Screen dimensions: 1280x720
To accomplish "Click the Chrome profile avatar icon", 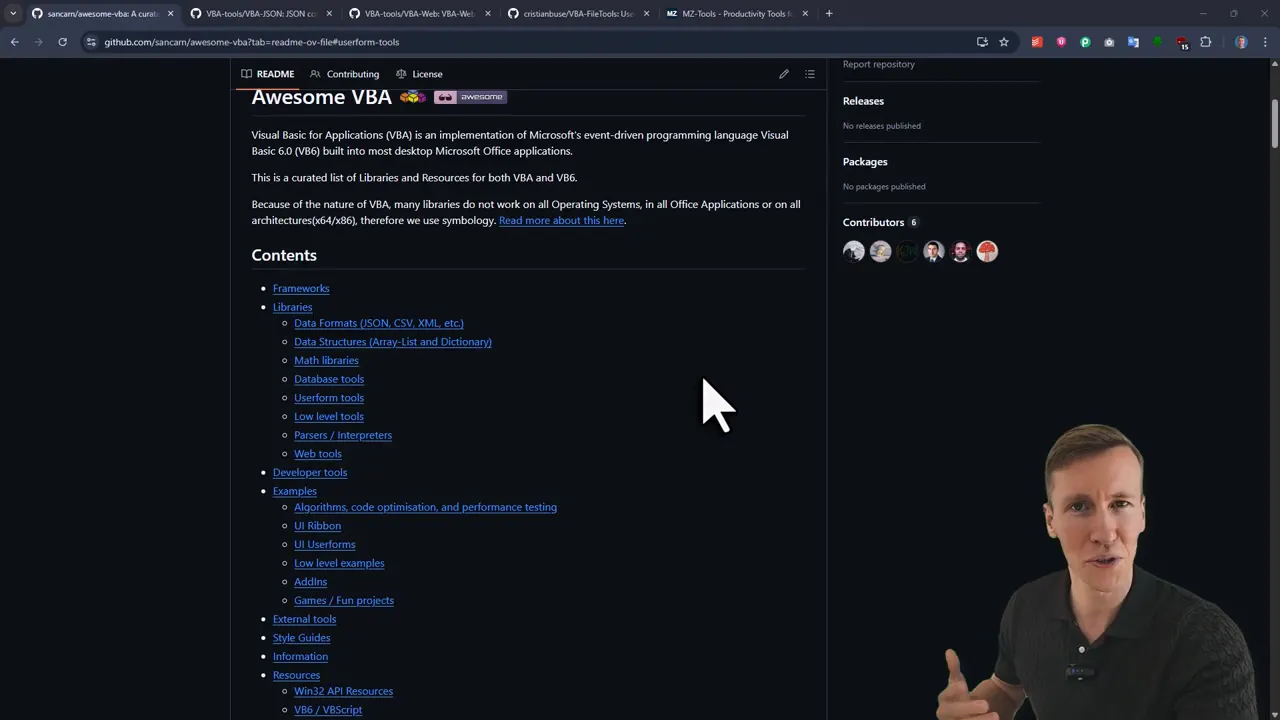I will (1241, 42).
